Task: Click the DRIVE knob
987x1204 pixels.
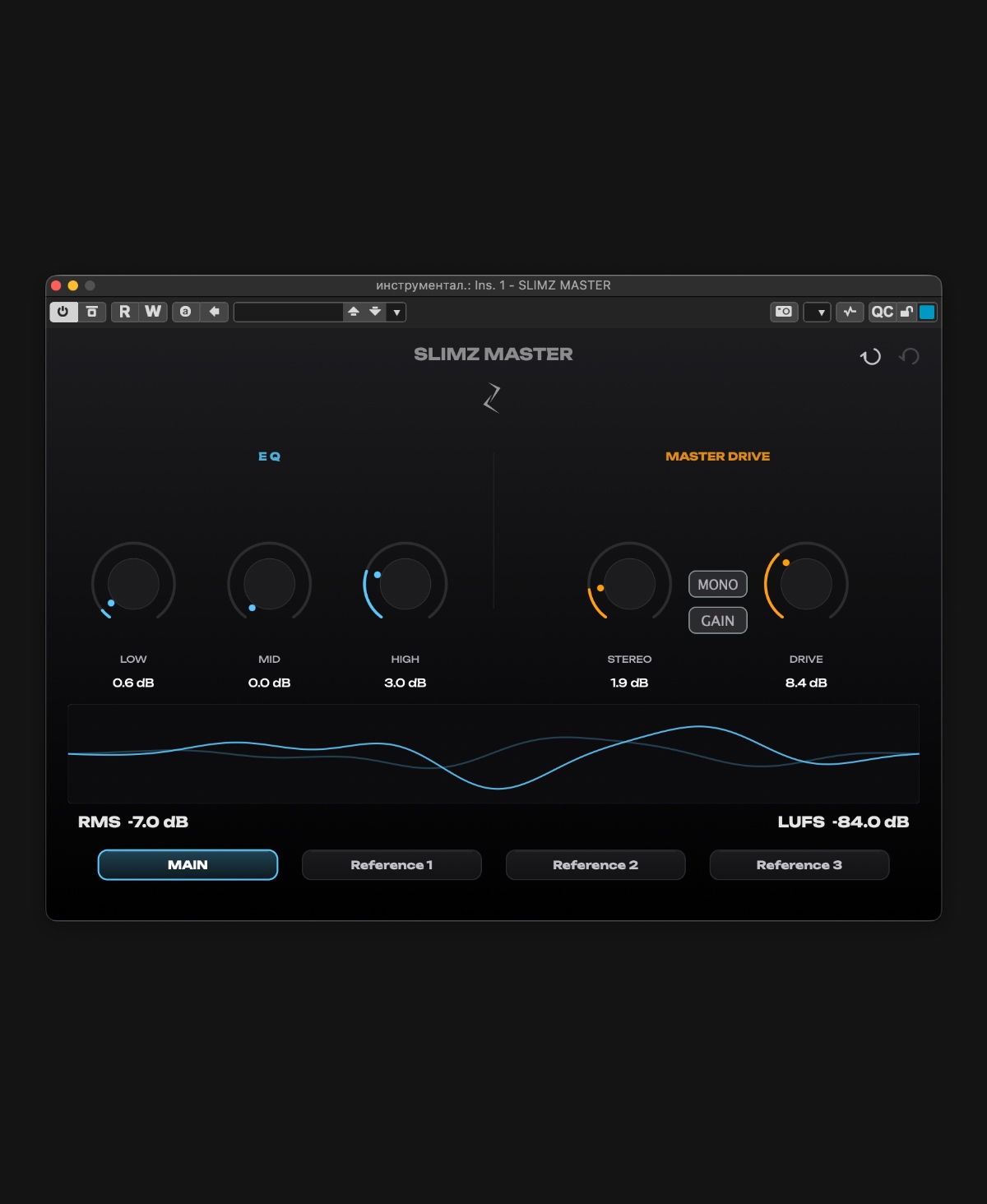Action: 806,584
